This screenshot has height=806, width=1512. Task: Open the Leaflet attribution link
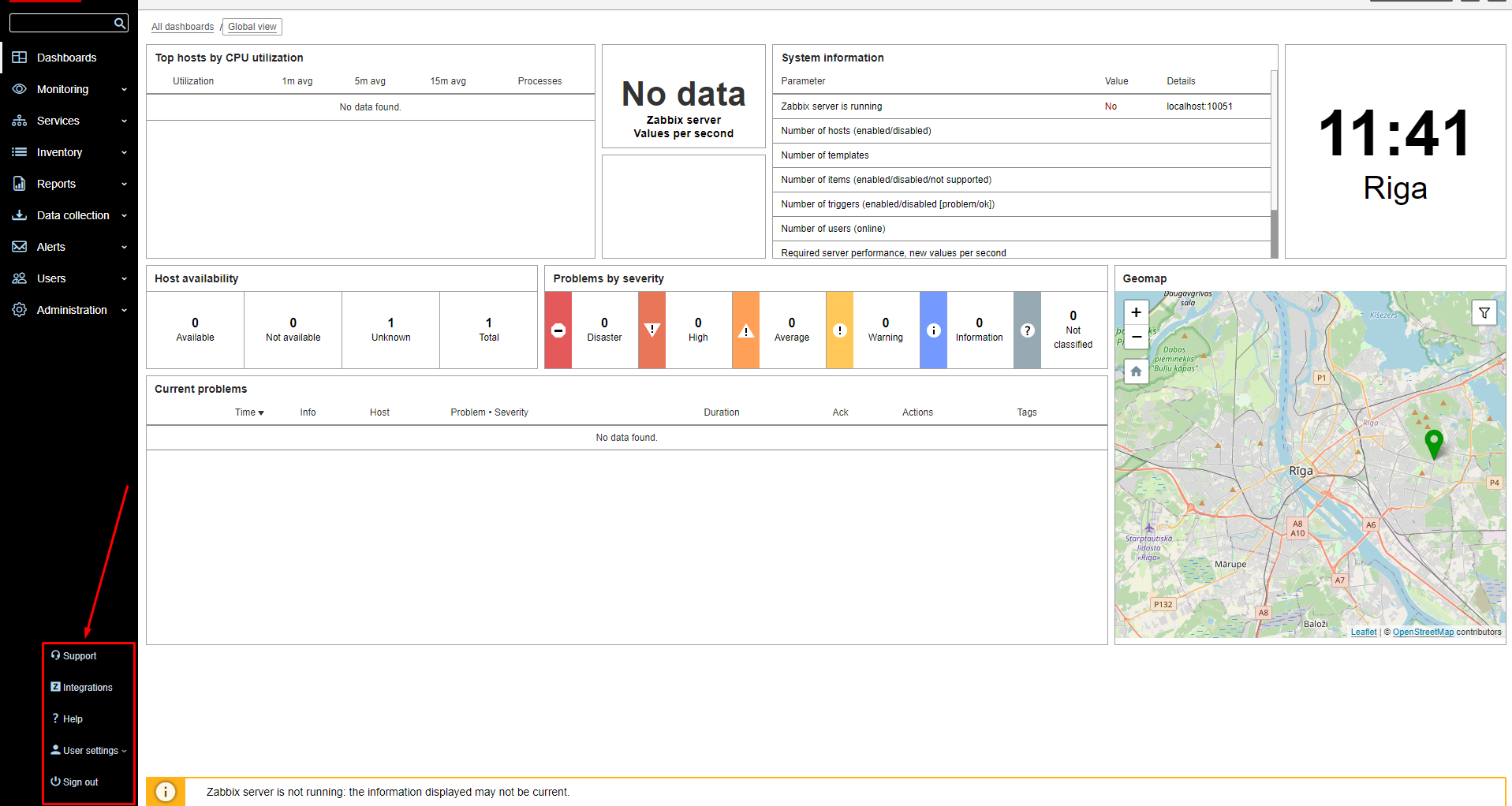coord(1364,632)
